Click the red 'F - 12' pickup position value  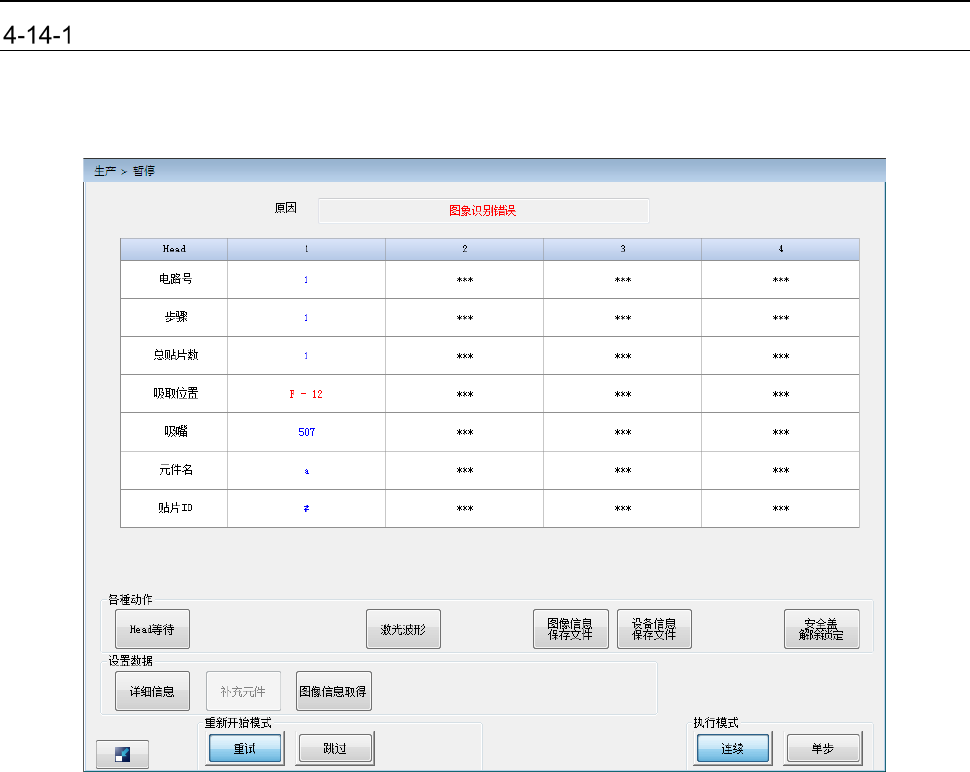tap(306, 394)
